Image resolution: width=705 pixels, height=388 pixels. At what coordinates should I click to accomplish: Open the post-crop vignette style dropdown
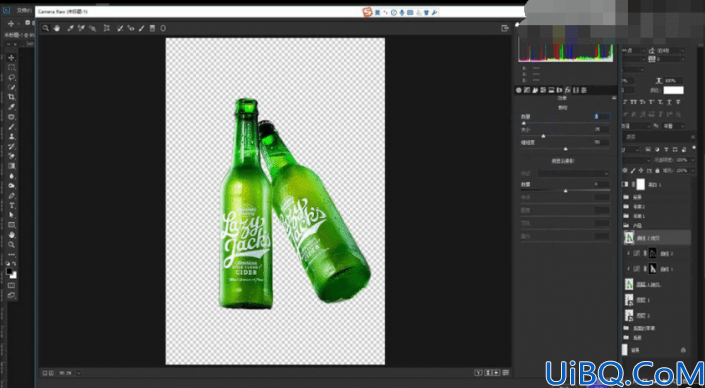[574, 174]
